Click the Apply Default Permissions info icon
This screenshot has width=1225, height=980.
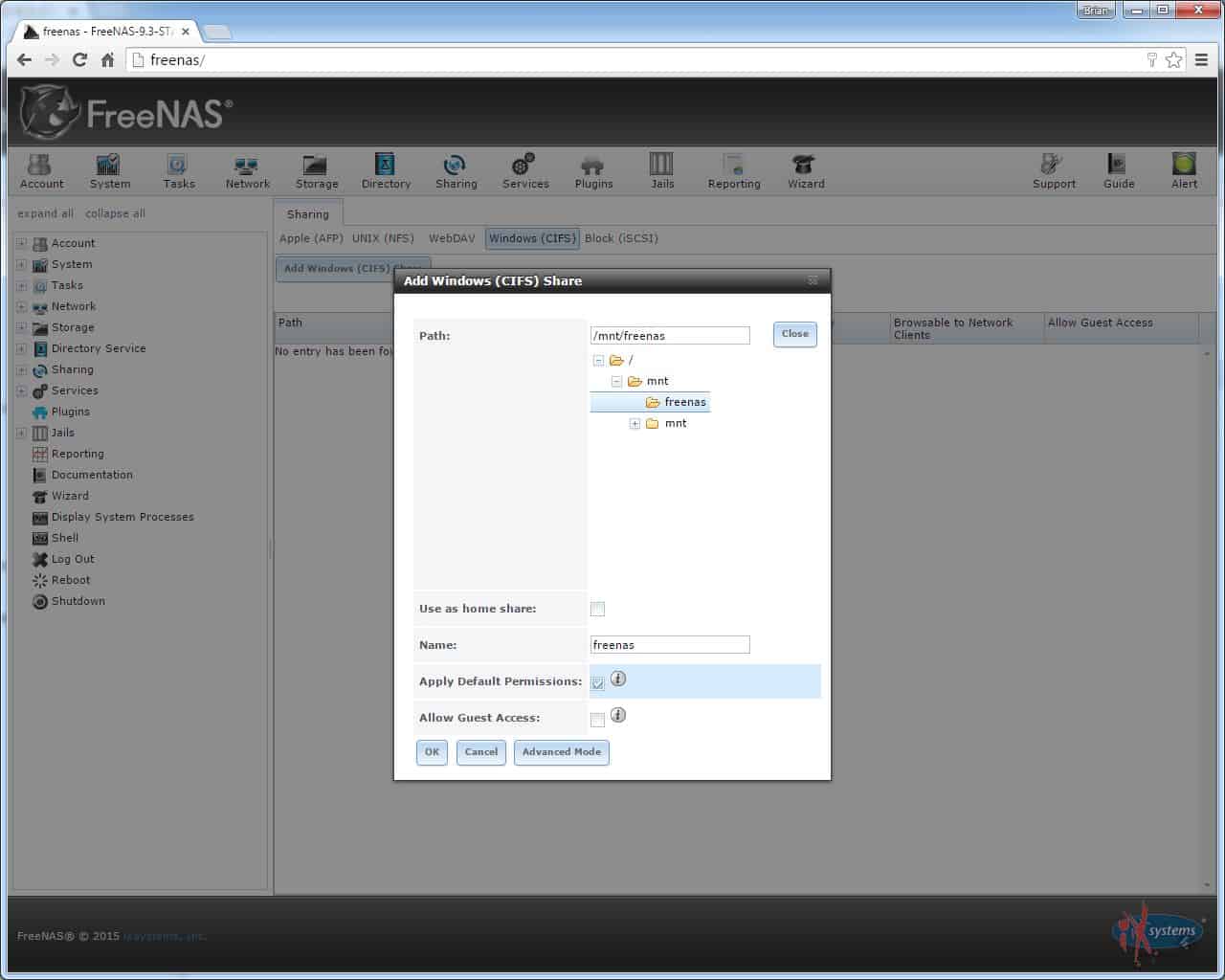[618, 679]
